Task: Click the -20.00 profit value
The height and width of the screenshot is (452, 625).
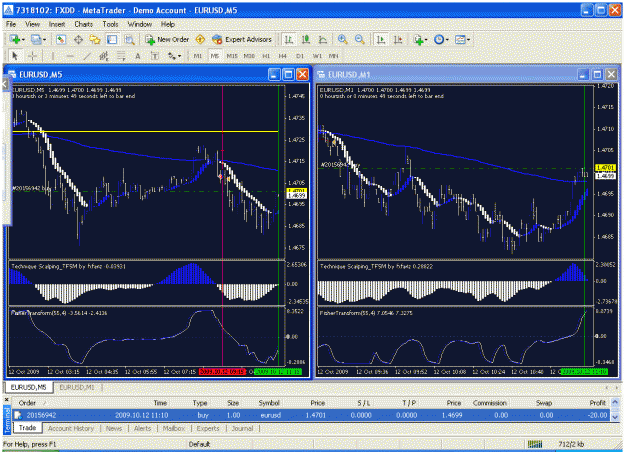Action: click(x=597, y=415)
